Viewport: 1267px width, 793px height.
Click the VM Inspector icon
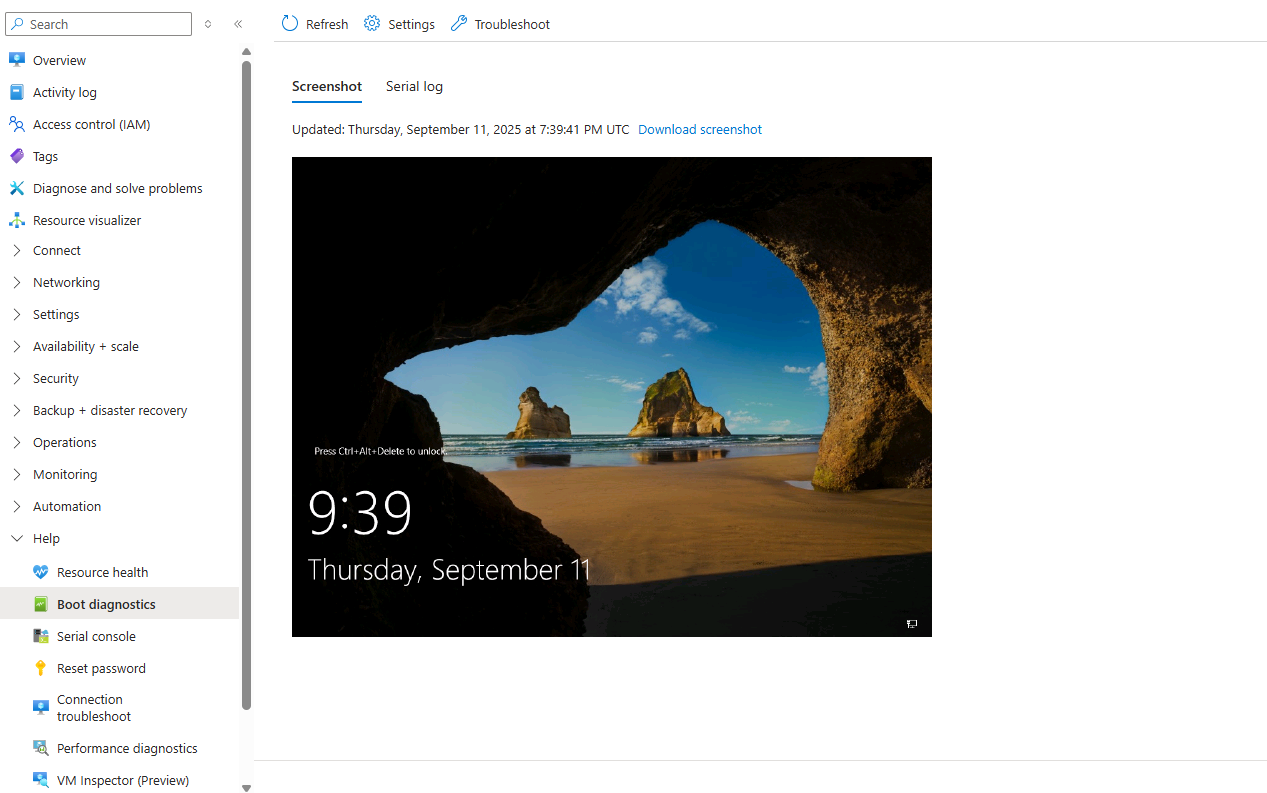tap(41, 780)
